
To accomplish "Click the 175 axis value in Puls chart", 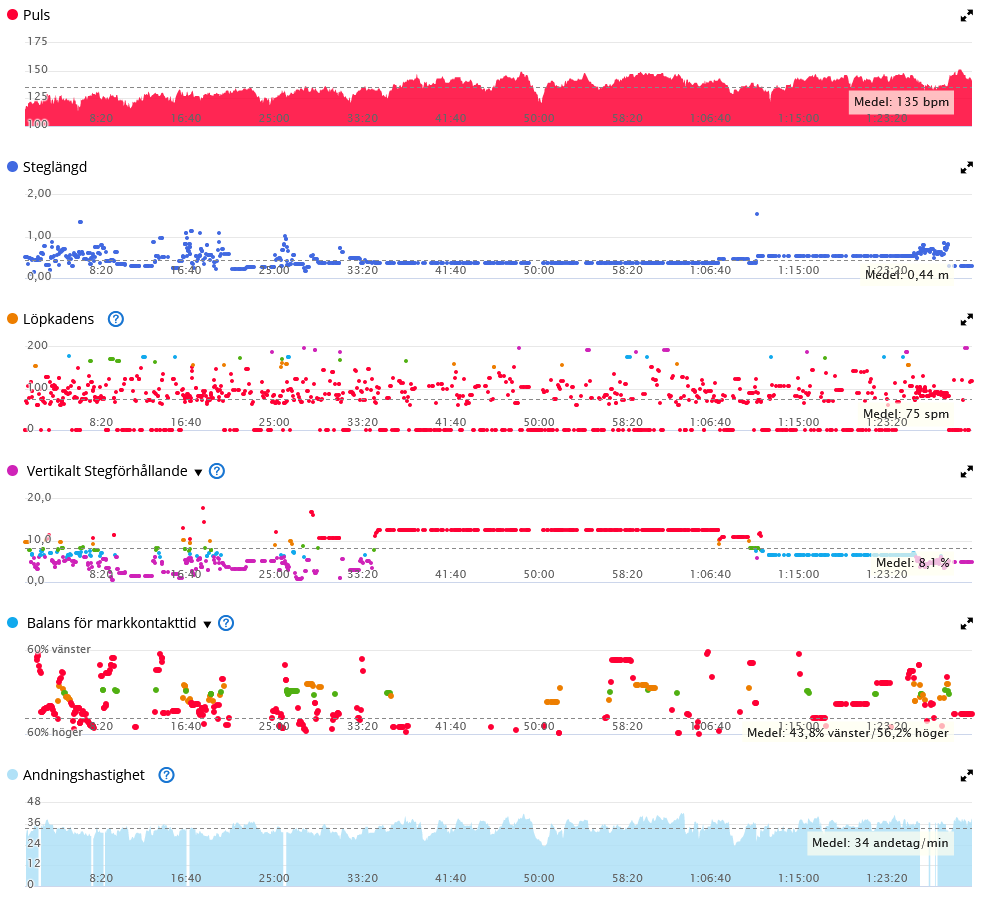I will (x=37, y=42).
